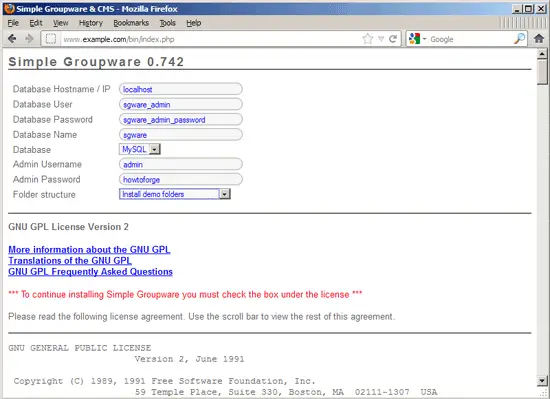Click the Folder structure label
The width and height of the screenshot is (550, 399).
click(x=44, y=195)
